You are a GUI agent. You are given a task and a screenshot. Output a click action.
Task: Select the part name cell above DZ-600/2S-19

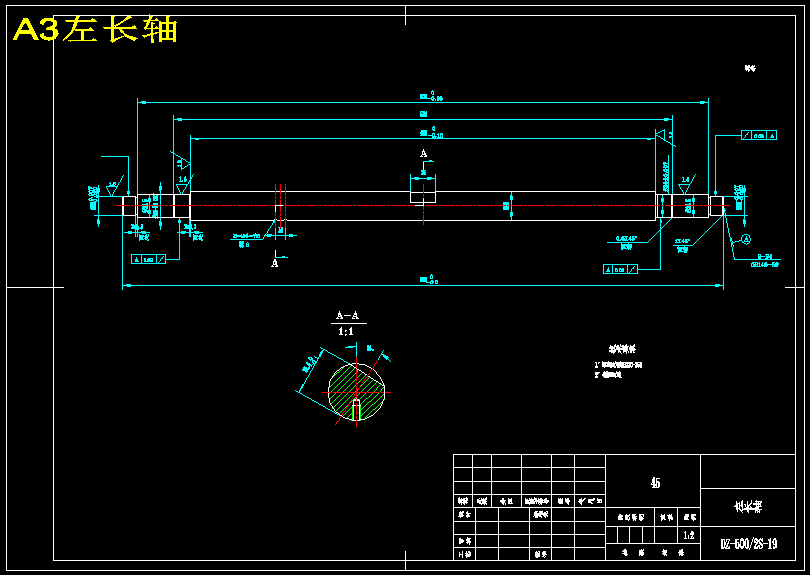pyautogui.click(x=748, y=506)
